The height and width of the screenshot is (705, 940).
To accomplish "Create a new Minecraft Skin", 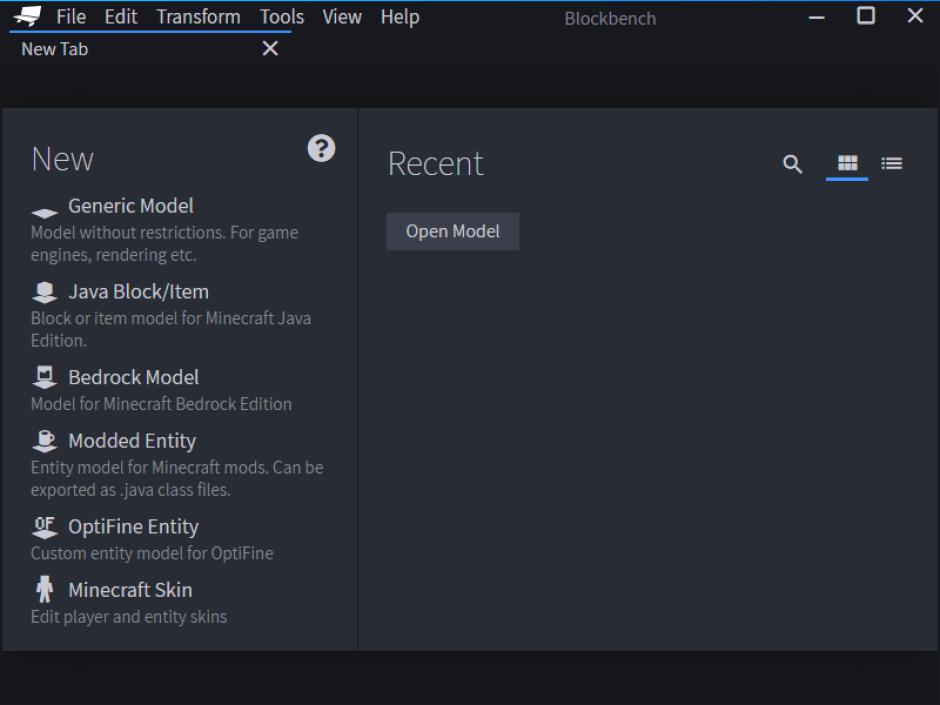I will click(130, 590).
